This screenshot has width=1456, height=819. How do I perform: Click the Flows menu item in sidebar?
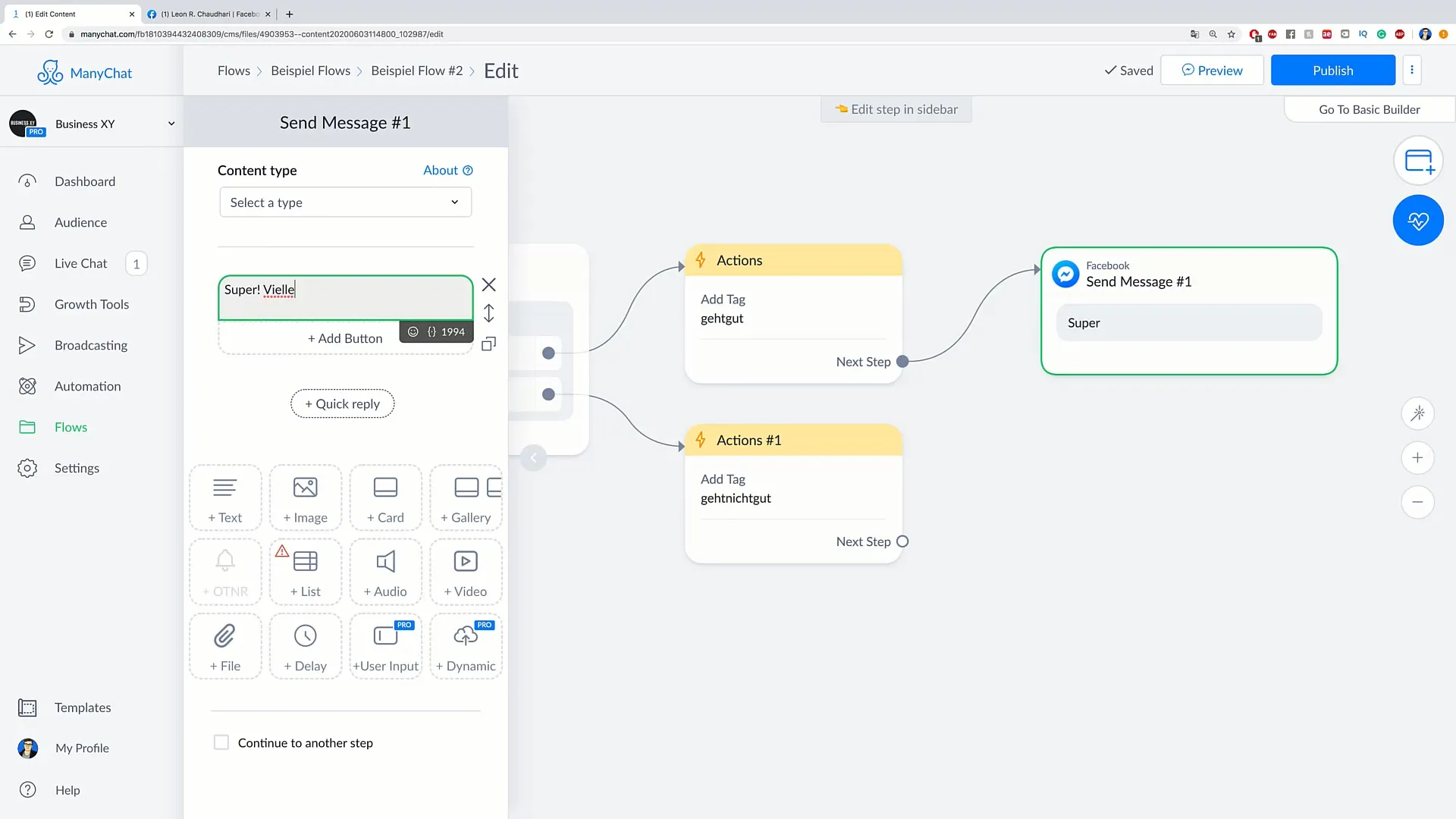click(x=71, y=426)
